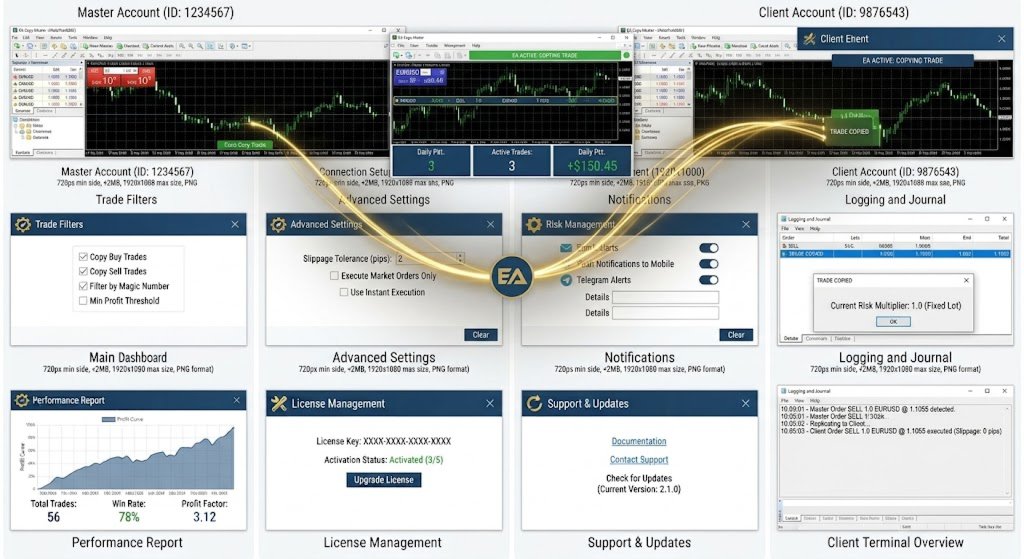Open the Contact Support link
The width and height of the screenshot is (1024, 559).
(639, 460)
